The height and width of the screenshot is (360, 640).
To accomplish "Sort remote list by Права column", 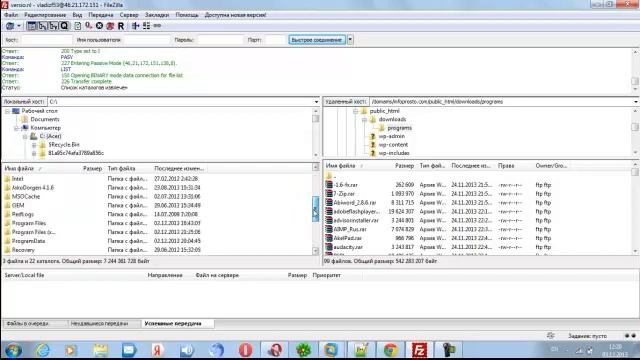I will [506, 166].
